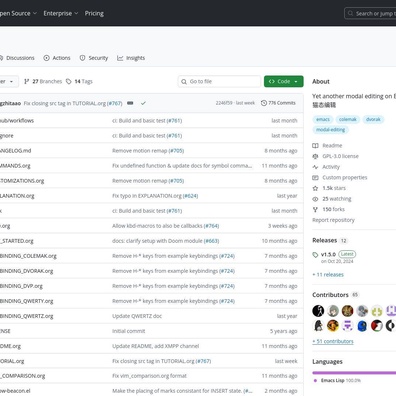View the 150 forks link
This screenshot has height=396, width=396.
tap(333, 209)
